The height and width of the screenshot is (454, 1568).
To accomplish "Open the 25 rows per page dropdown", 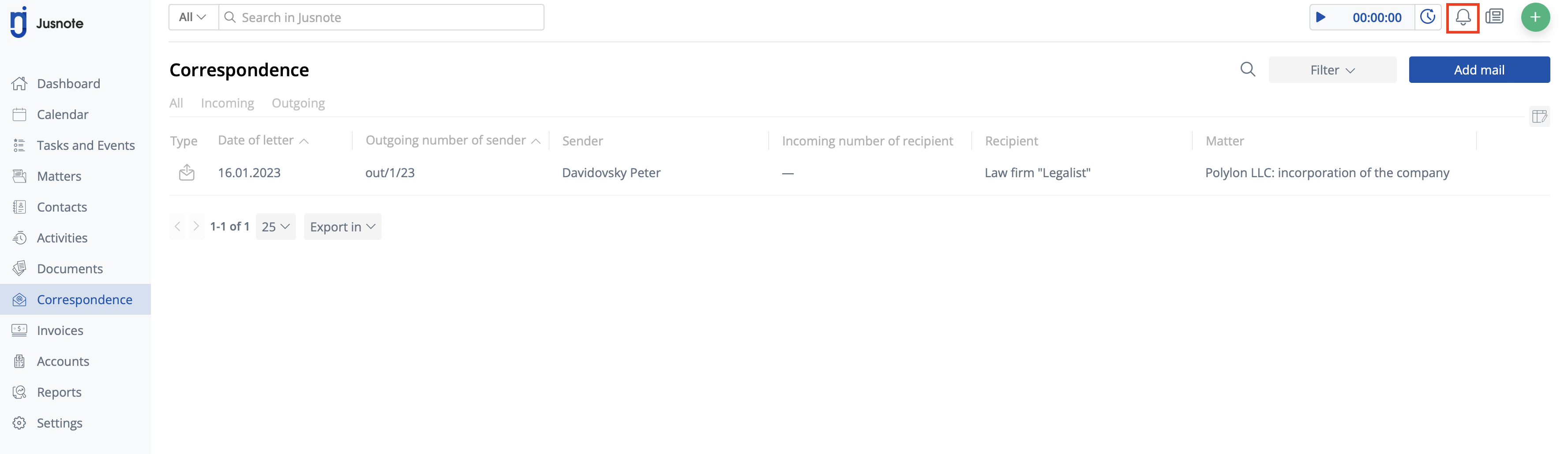I will coord(276,227).
